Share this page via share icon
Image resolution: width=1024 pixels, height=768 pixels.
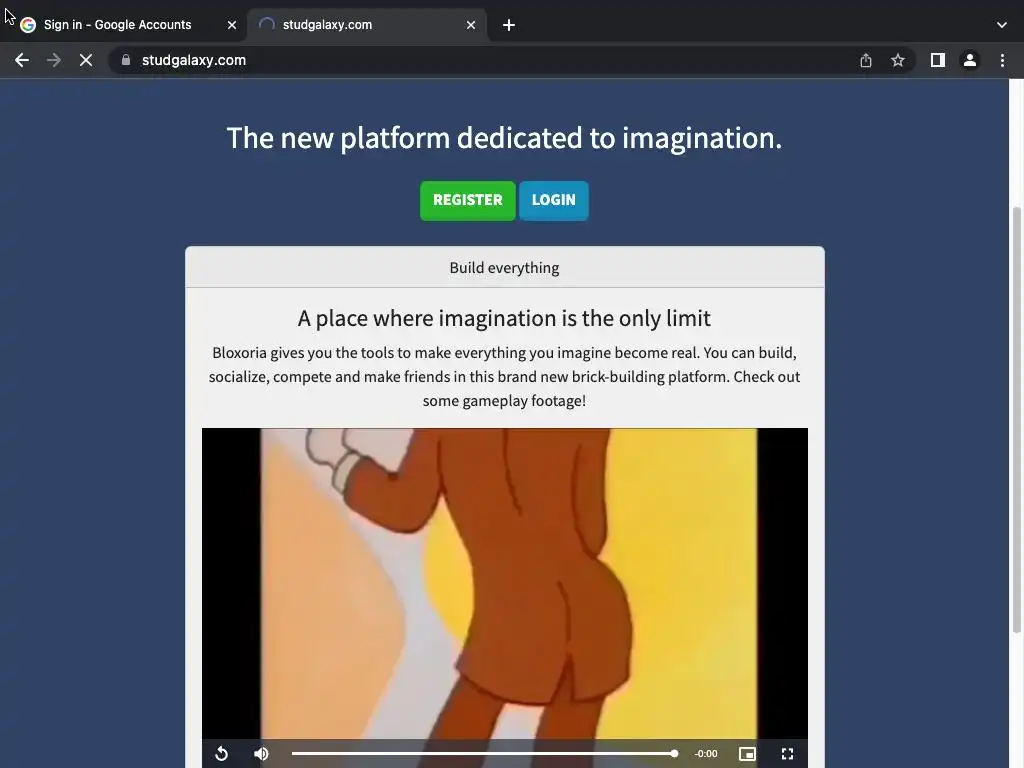click(x=866, y=60)
